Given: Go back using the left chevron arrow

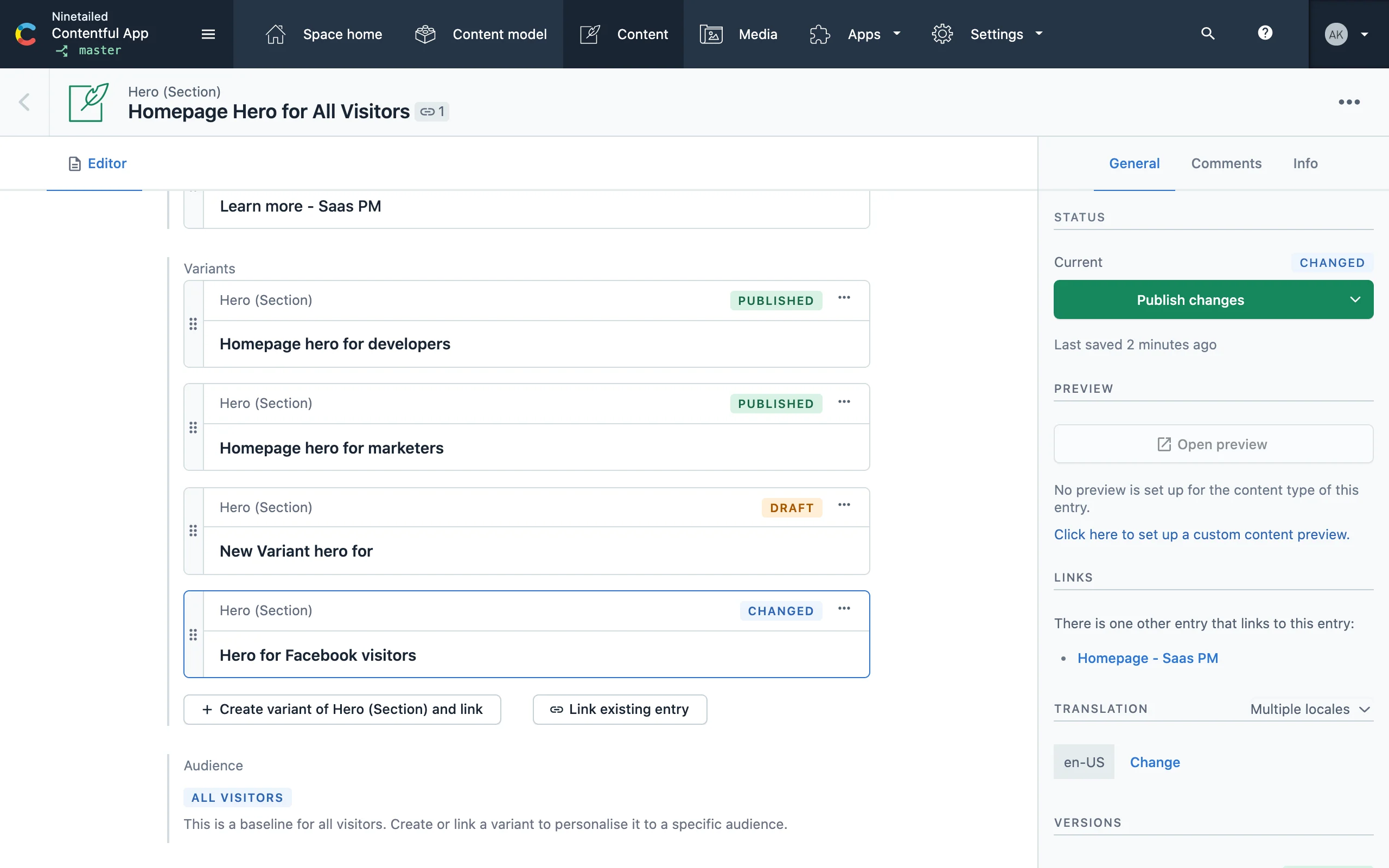Looking at the screenshot, I should pyautogui.click(x=24, y=102).
